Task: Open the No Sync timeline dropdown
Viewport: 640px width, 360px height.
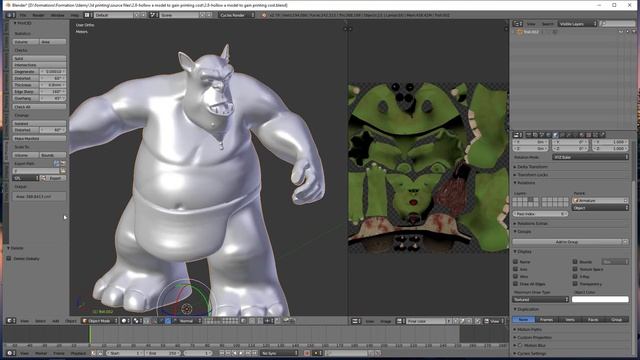Action: point(279,353)
